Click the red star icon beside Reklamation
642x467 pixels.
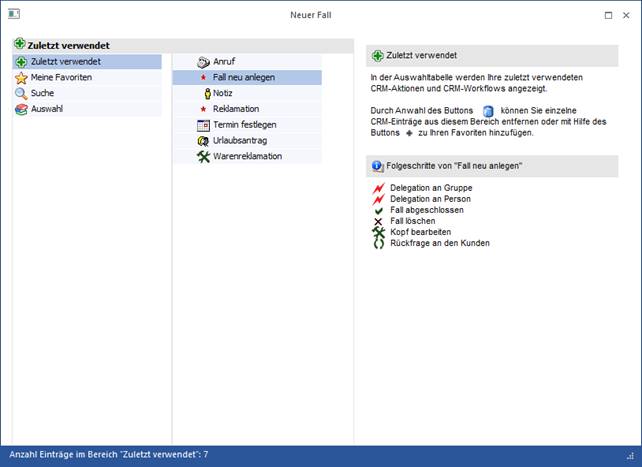[203, 109]
